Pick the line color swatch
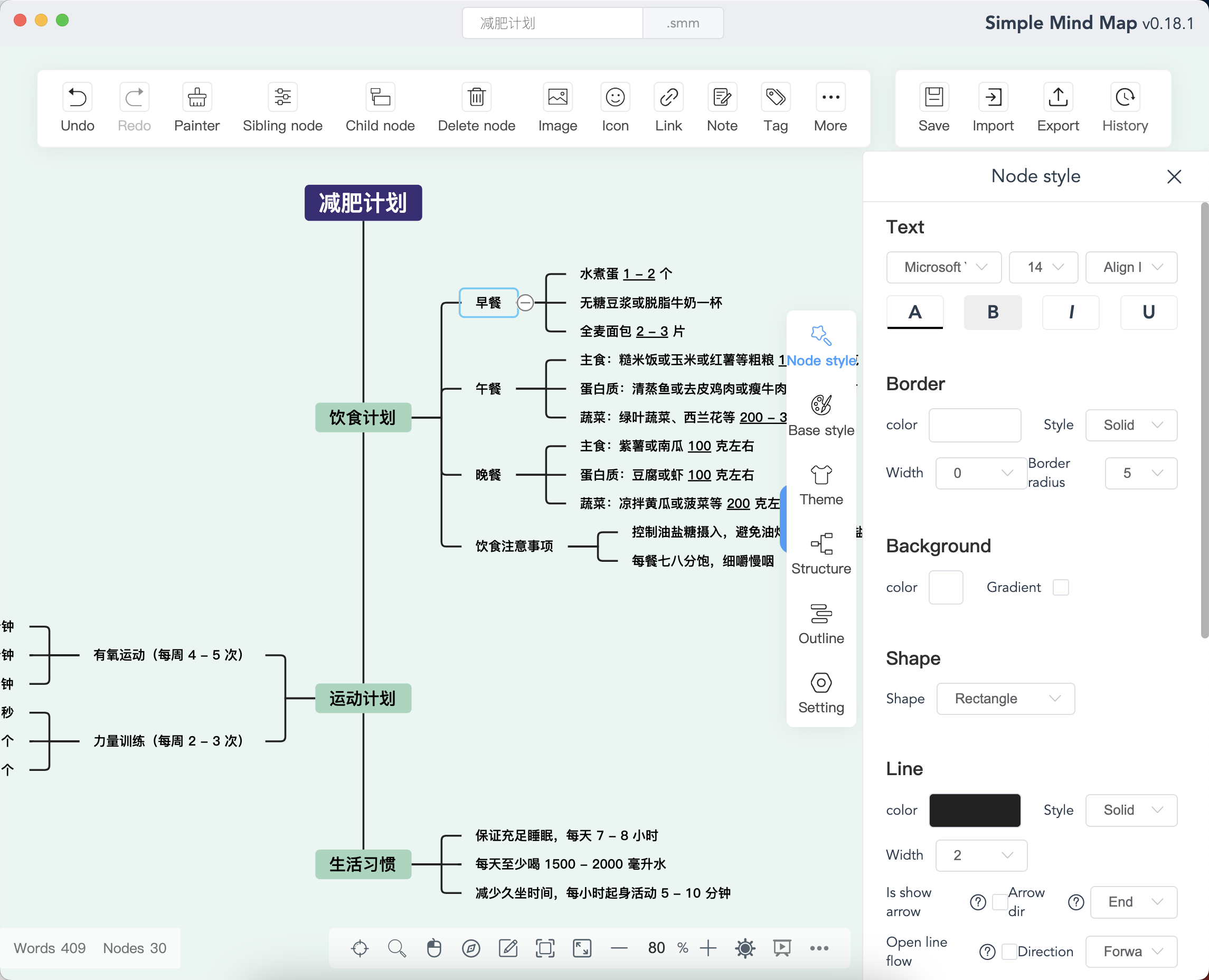This screenshot has height=980, width=1209. point(975,810)
